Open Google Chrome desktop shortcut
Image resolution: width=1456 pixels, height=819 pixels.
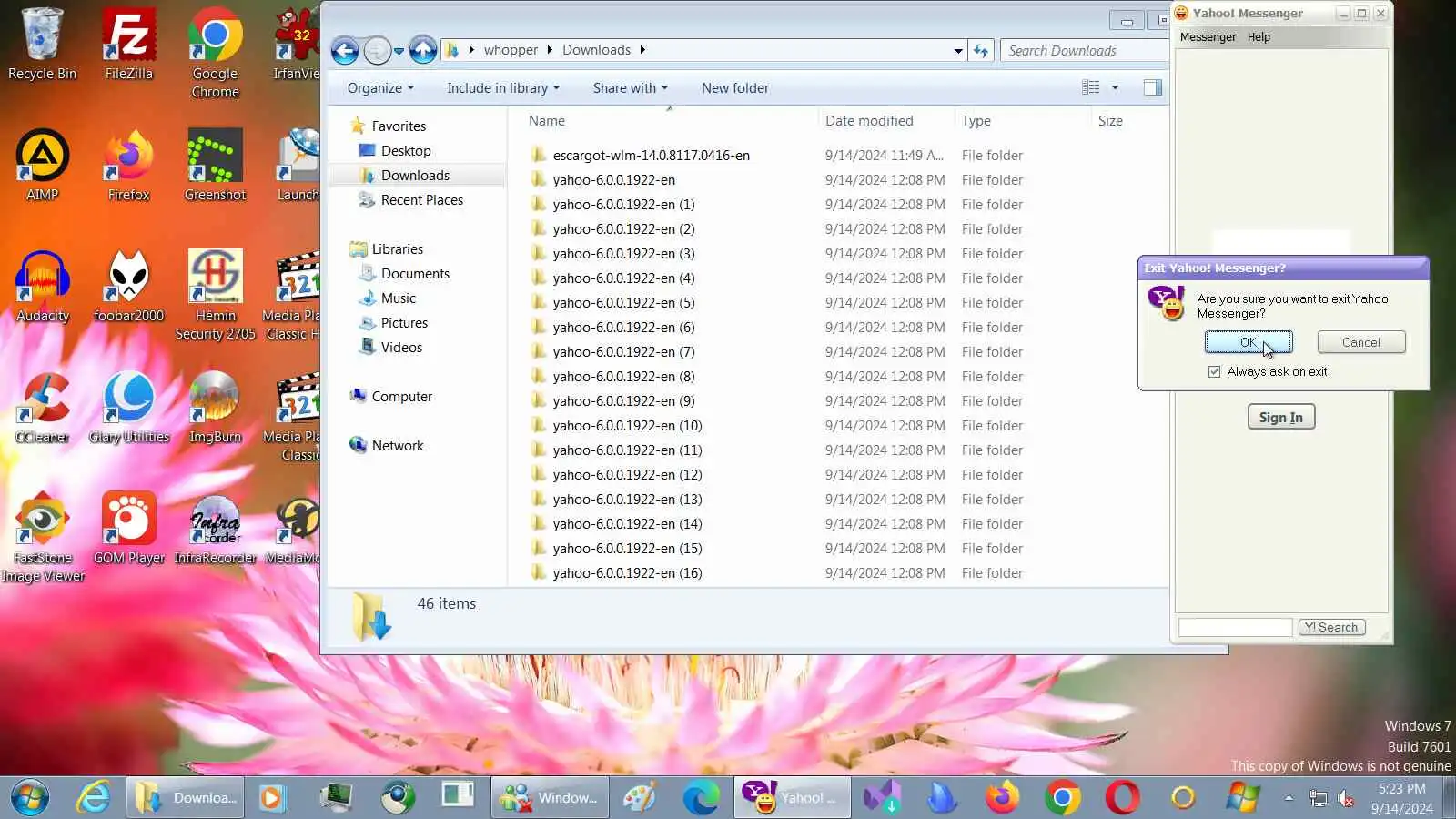pyautogui.click(x=215, y=53)
